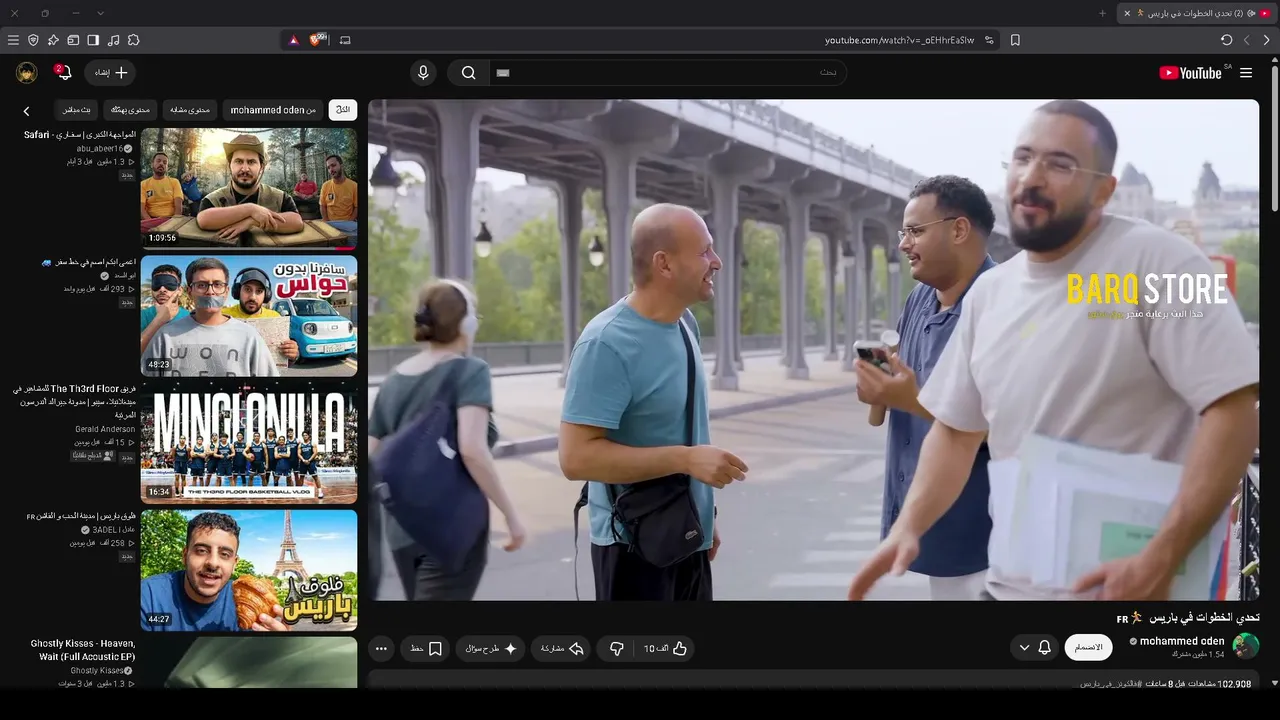
Task: Open the Safari video thumbnail (1:09:56)
Action: pyautogui.click(x=249, y=187)
